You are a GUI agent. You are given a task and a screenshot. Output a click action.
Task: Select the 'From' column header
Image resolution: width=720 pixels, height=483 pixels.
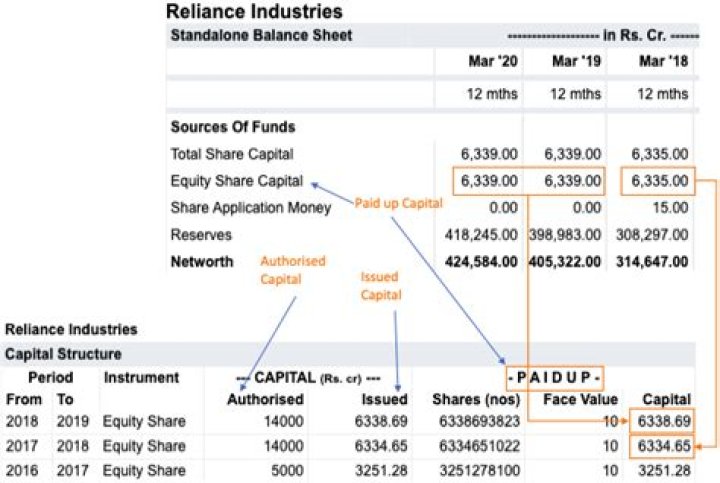click(x=23, y=399)
